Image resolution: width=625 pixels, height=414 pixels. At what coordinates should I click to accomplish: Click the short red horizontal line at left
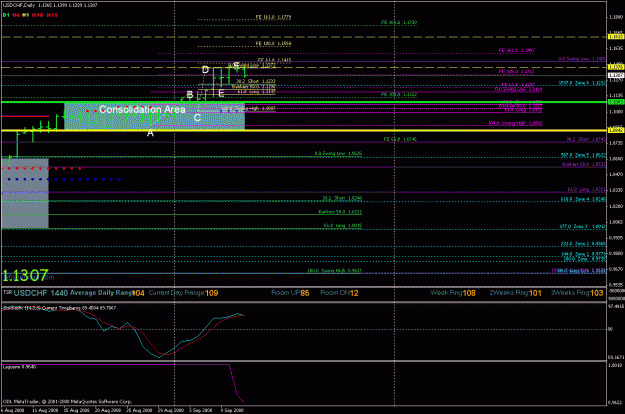tap(25, 116)
